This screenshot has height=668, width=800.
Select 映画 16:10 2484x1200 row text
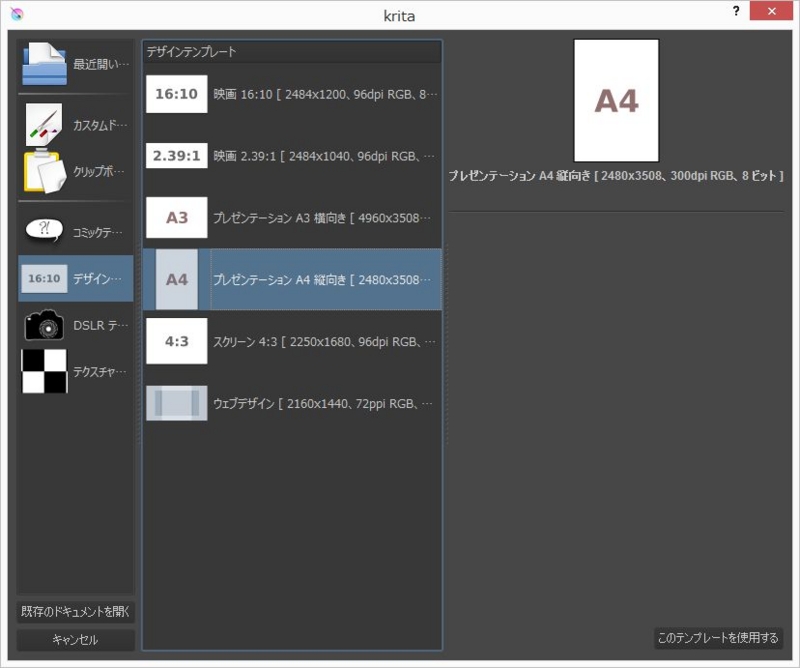tap(325, 94)
